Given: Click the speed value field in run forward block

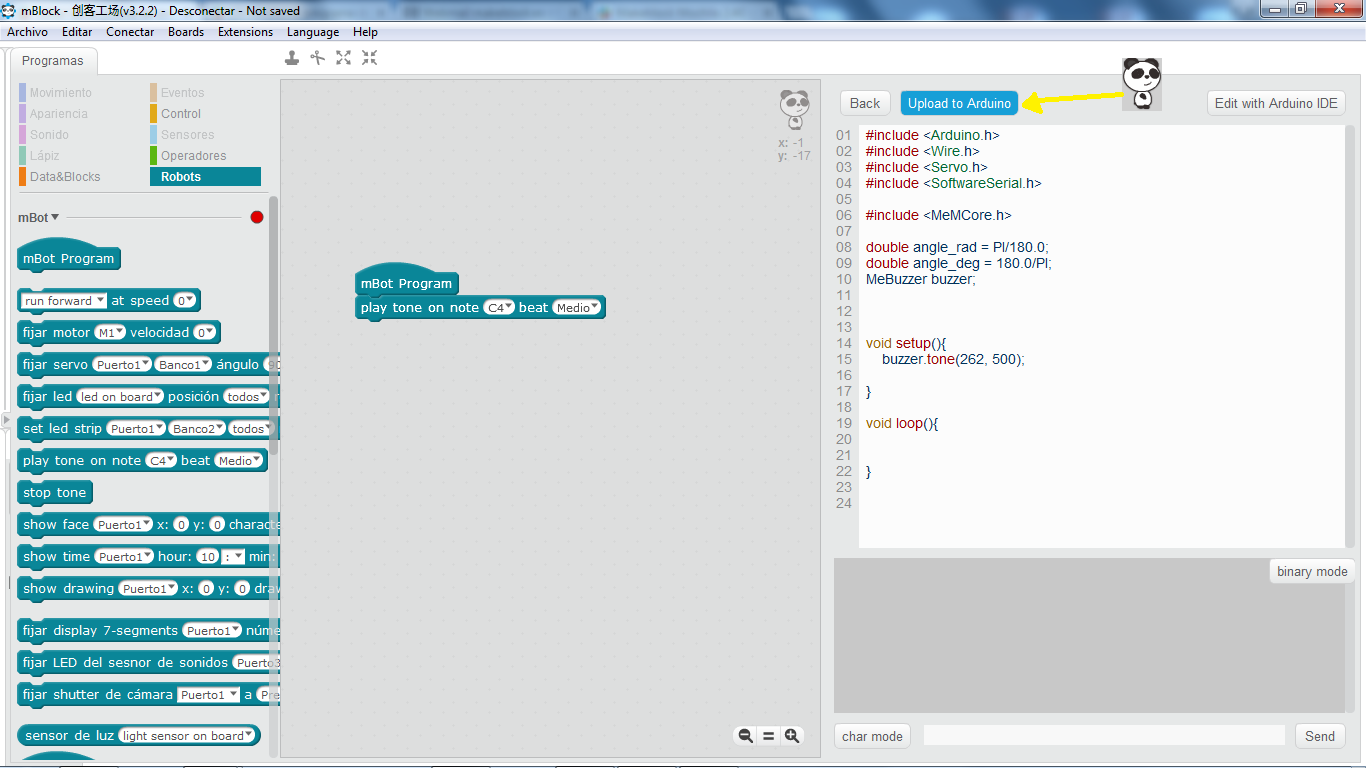Looking at the screenshot, I should point(185,300).
